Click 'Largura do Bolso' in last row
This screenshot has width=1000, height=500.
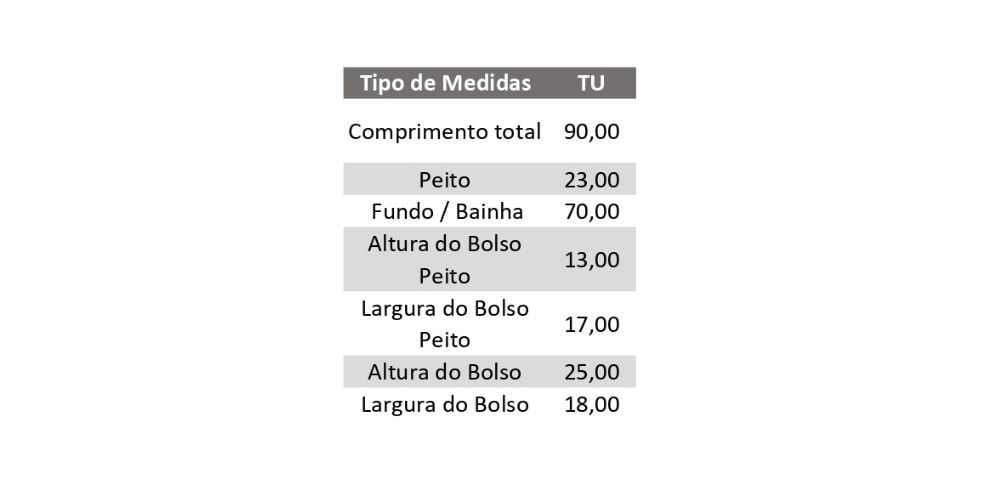tap(445, 404)
